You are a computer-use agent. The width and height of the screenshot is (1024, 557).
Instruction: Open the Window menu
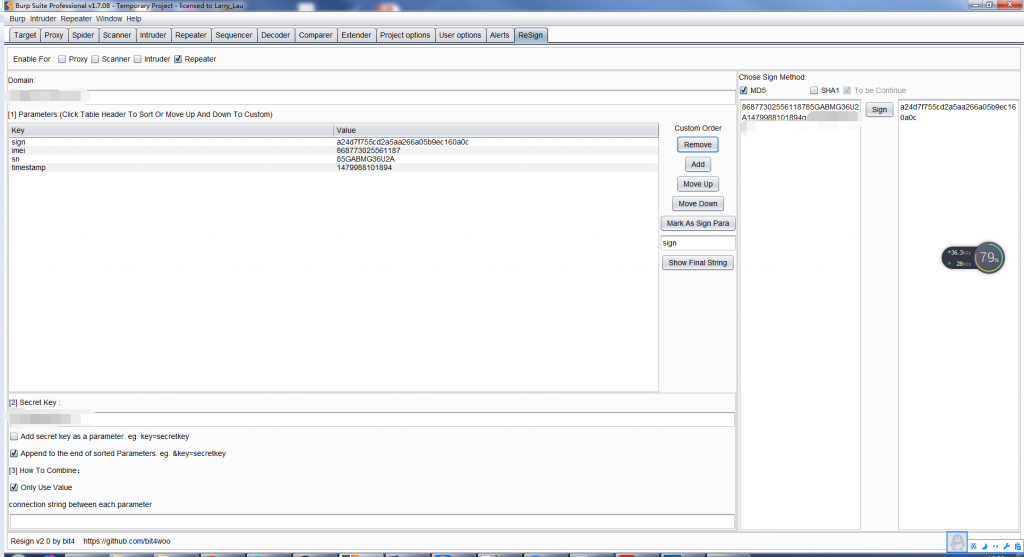click(x=108, y=19)
